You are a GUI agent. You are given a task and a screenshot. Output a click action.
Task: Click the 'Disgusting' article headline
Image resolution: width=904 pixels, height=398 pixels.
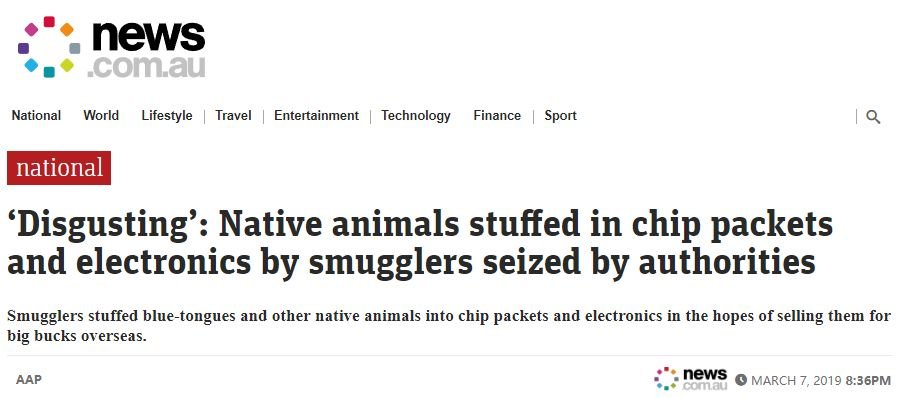click(x=420, y=242)
